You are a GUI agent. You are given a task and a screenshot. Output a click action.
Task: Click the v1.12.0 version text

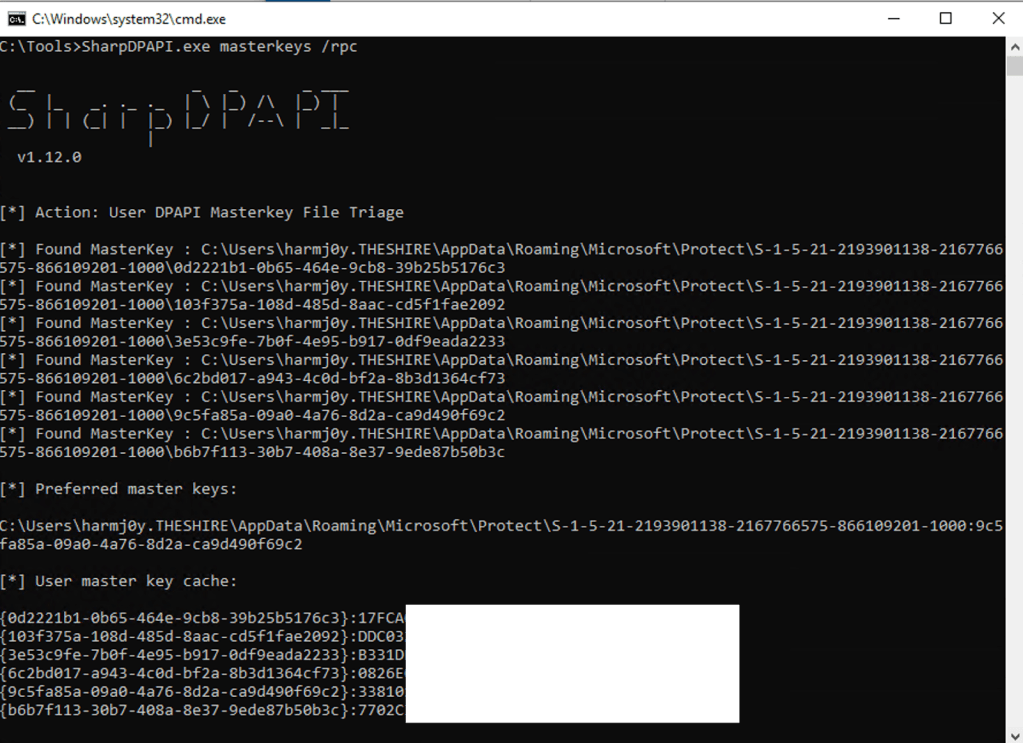[49, 157]
